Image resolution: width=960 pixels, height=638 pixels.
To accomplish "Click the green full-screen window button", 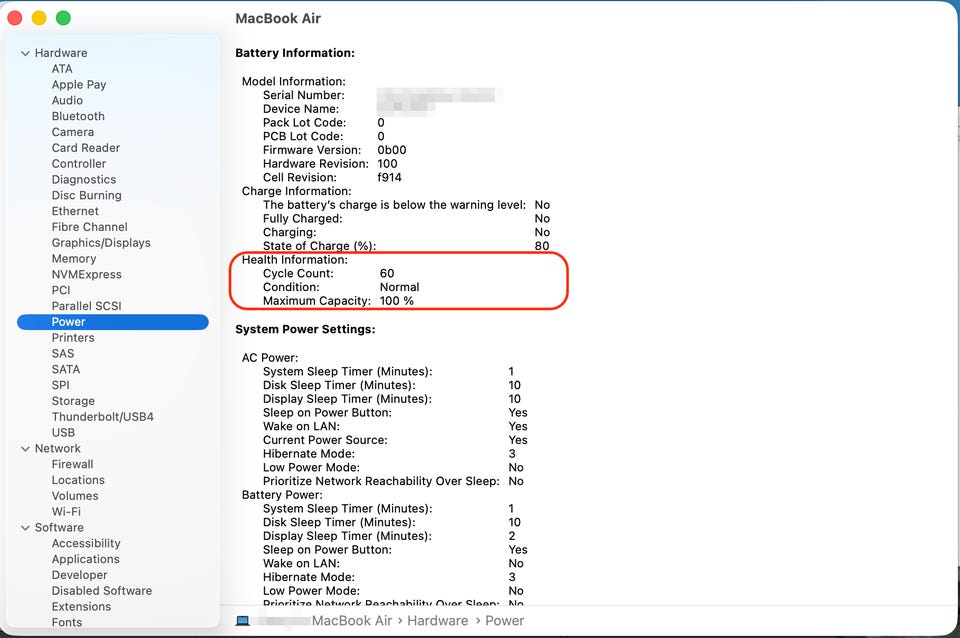I will 63,18.
